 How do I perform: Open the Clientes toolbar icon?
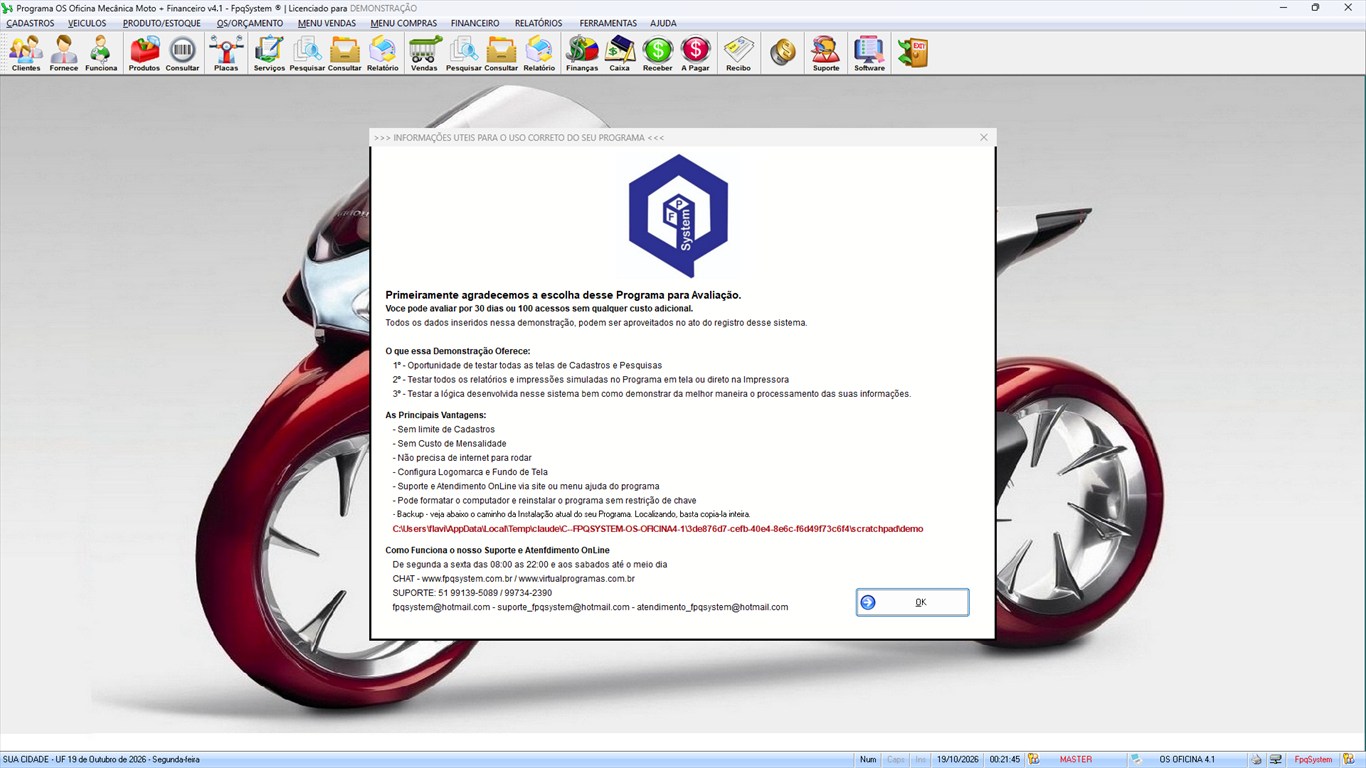click(x=26, y=53)
